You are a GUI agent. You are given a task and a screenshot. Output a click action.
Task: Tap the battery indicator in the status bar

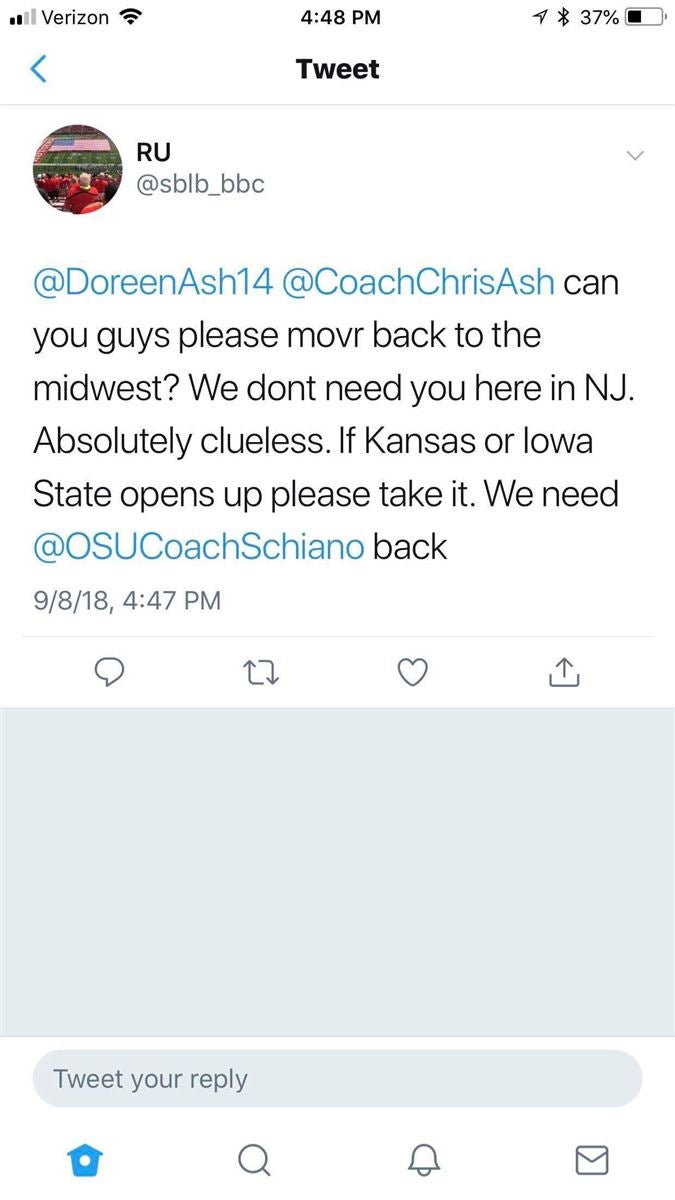click(x=645, y=17)
